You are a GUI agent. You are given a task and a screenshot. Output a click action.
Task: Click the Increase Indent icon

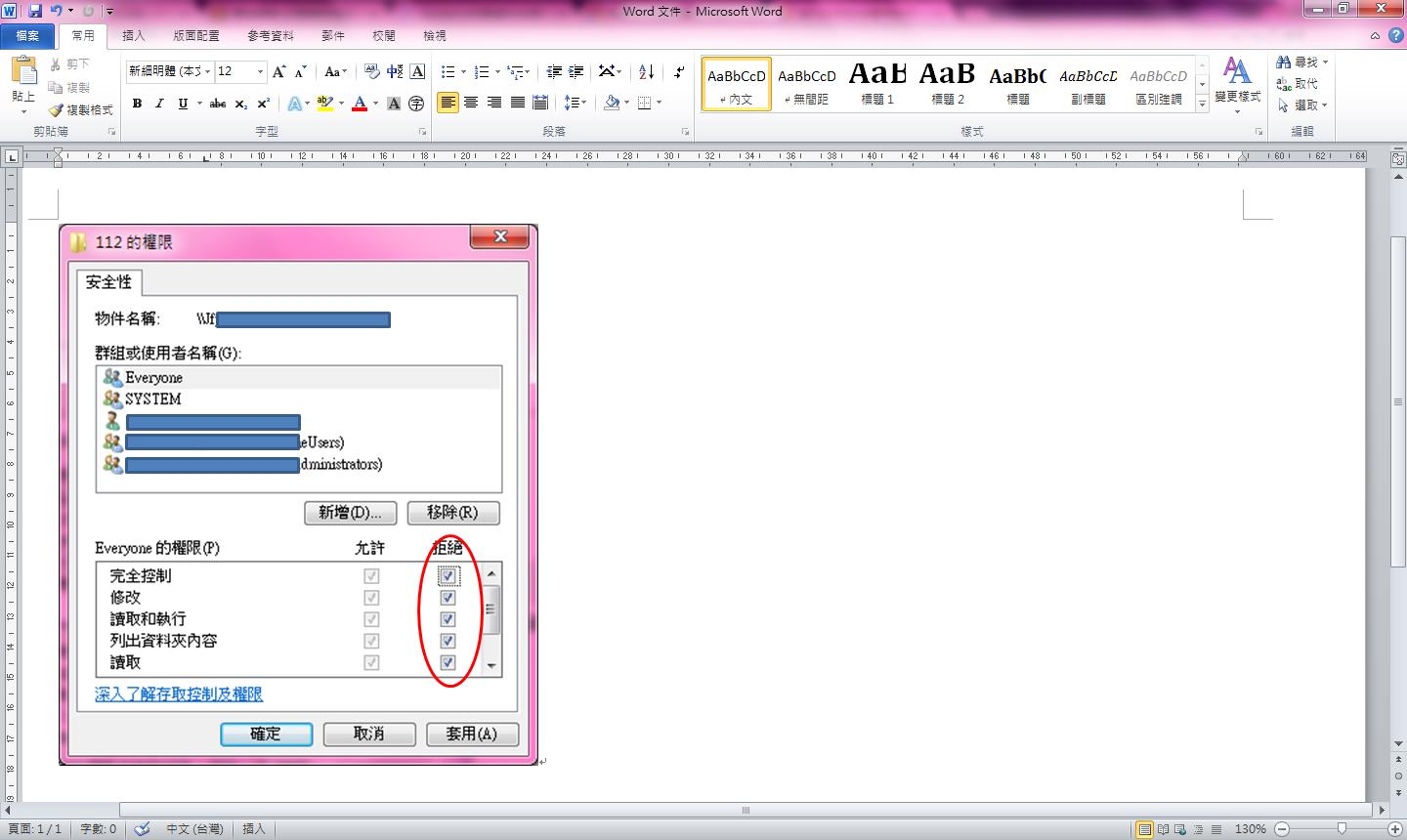[x=576, y=71]
